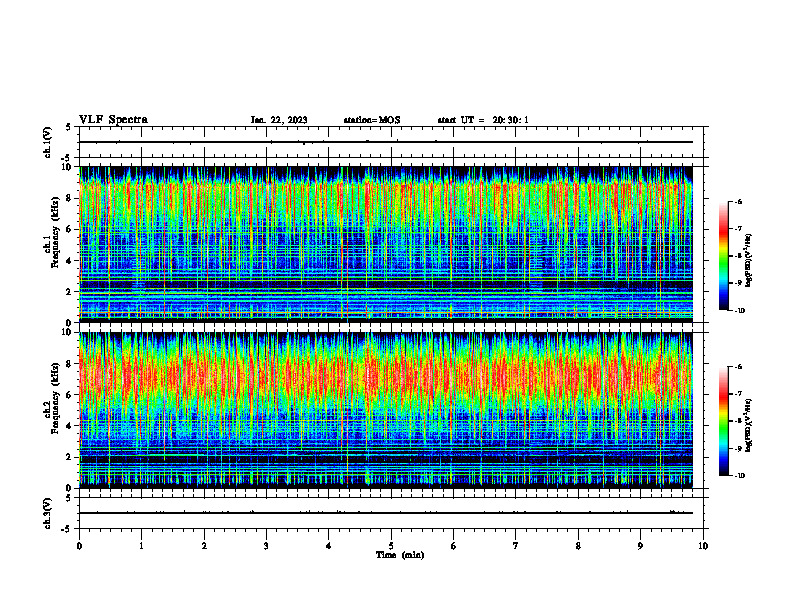Select the 'start UT = 20:30:1' text
Image resolution: width=792 pixels, height=612 pixels.
click(x=483, y=120)
